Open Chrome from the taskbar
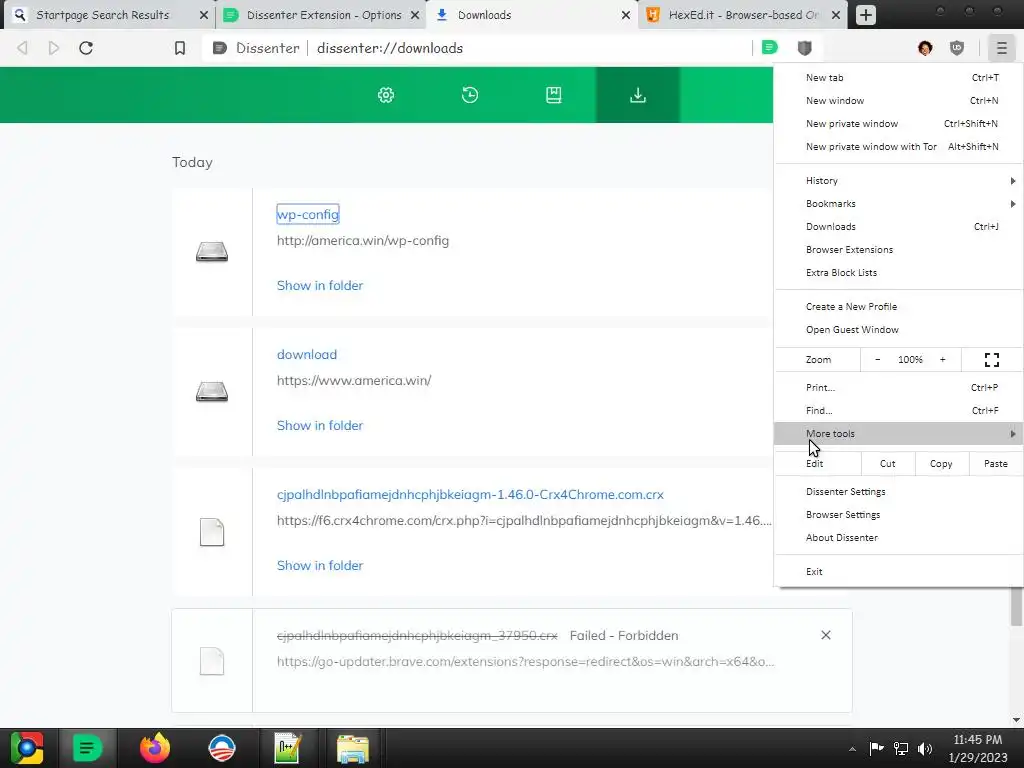This screenshot has height=768, width=1024. click(27, 748)
